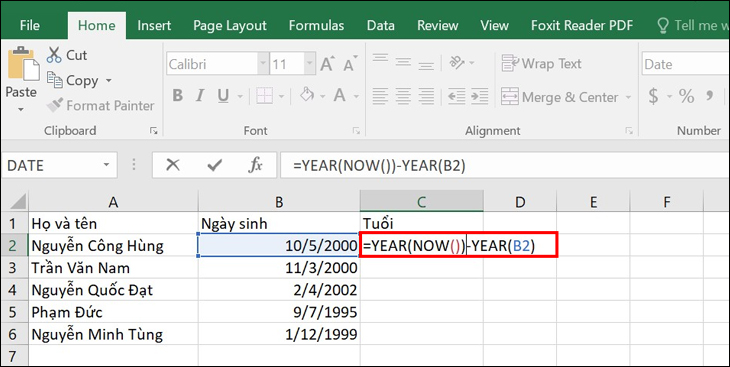
Task: Open underline style dropdown arrow
Action: pyautogui.click(x=240, y=97)
